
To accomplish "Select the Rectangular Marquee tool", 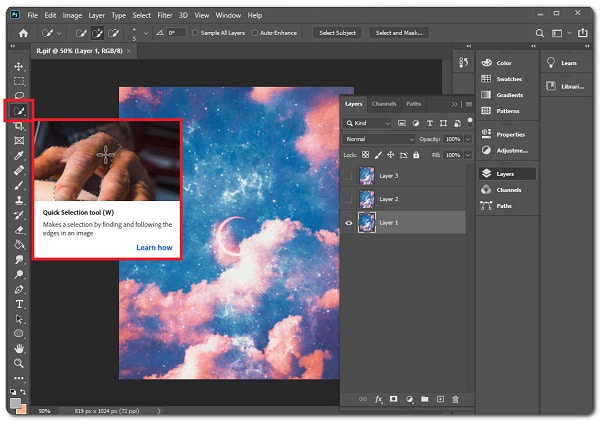I will point(19,81).
